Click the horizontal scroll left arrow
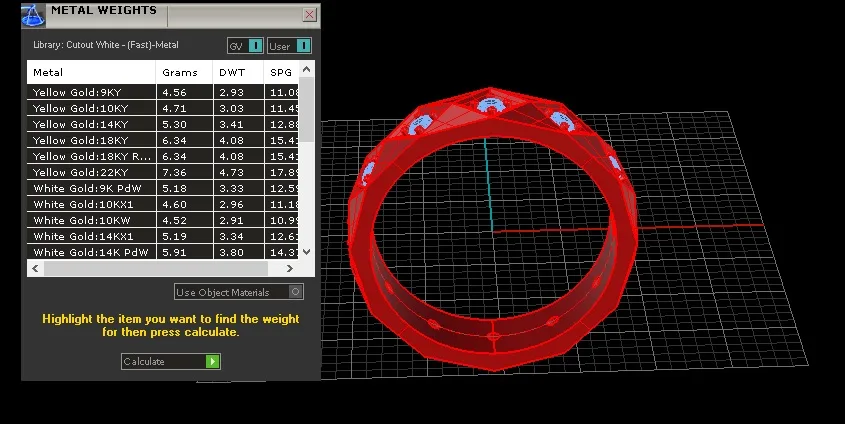845x424 pixels. pyautogui.click(x=36, y=268)
